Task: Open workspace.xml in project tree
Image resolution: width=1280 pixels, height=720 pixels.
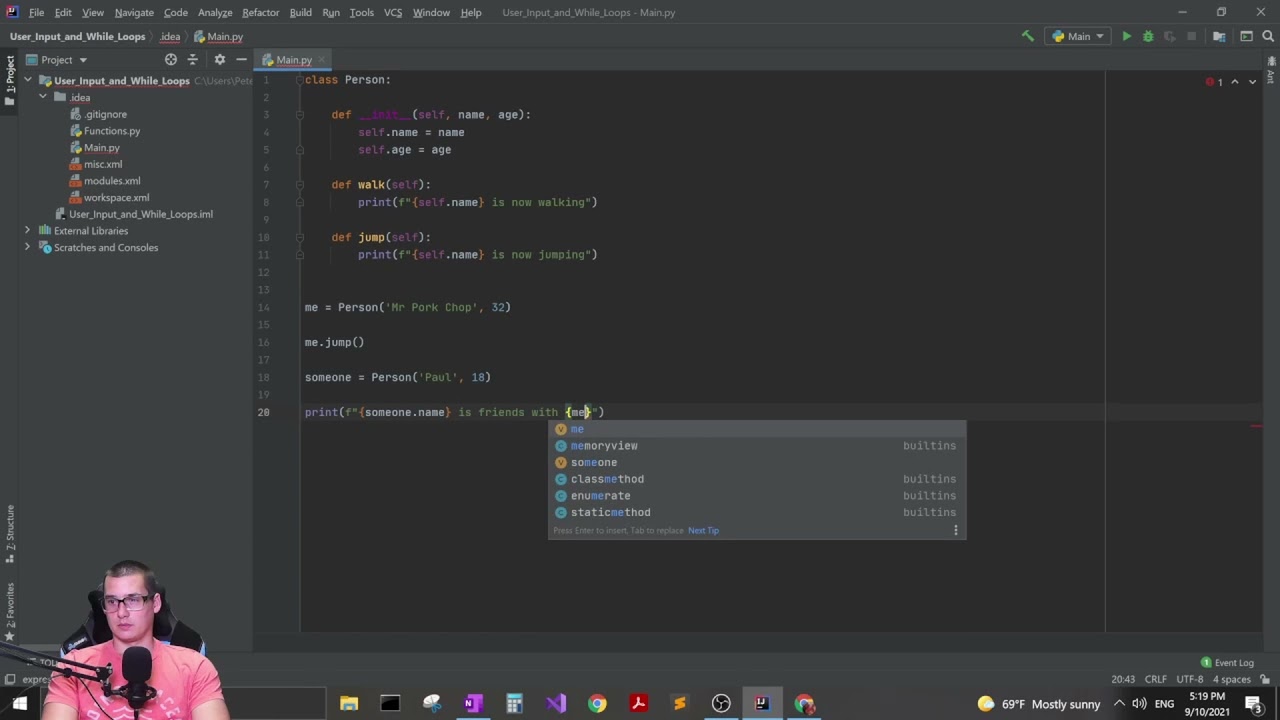Action: (116, 198)
